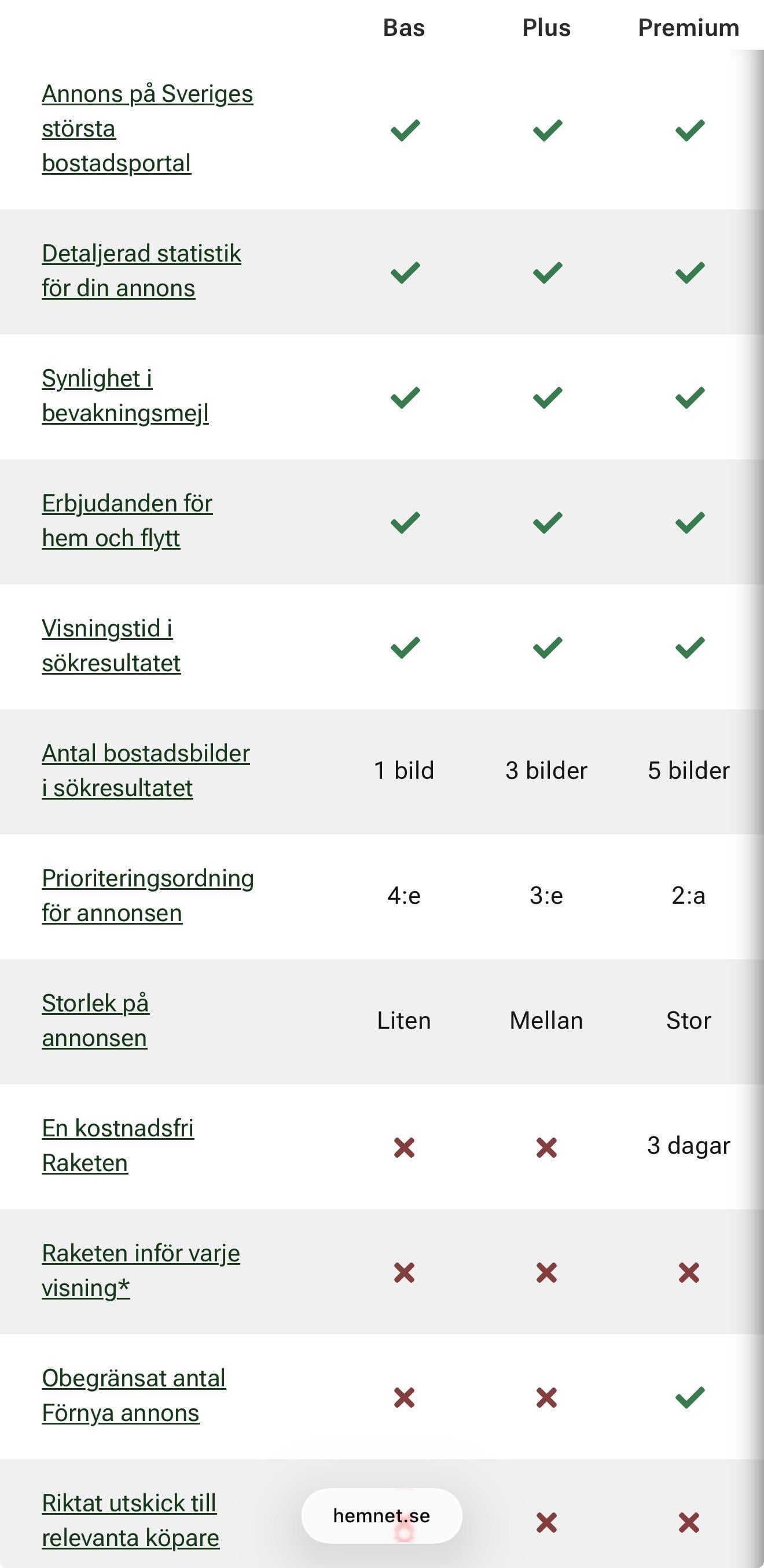
Task: Open the Prioriteringsordning för annonsen link
Action: pos(148,896)
